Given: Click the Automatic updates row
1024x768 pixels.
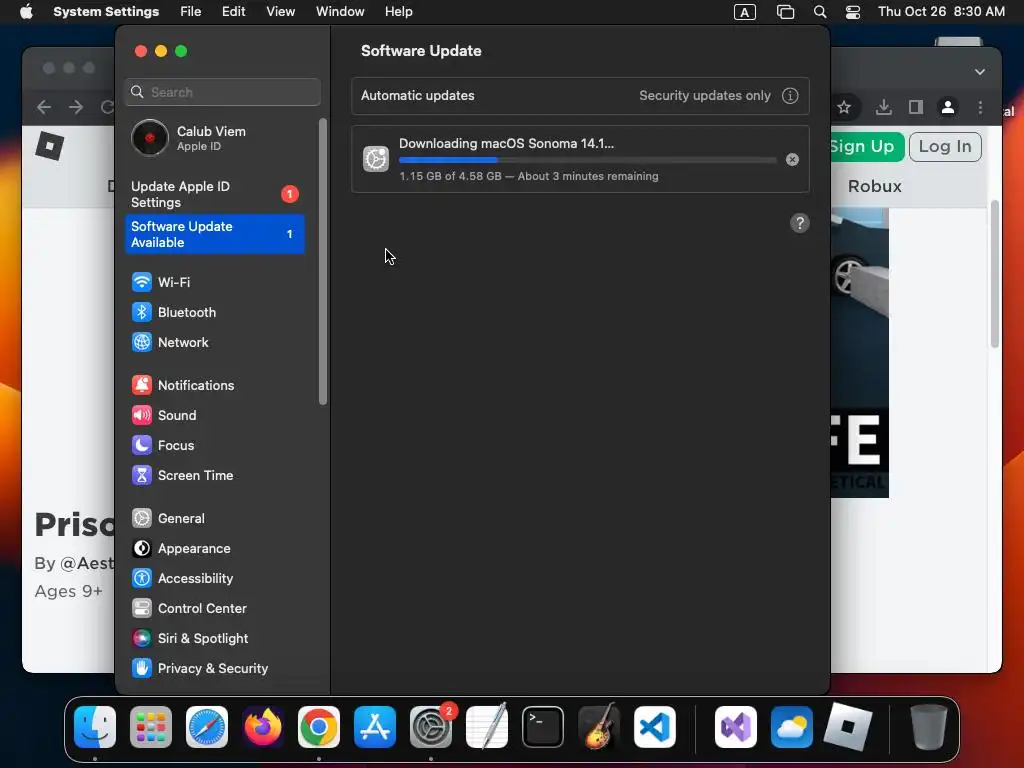Looking at the screenshot, I should tap(580, 95).
